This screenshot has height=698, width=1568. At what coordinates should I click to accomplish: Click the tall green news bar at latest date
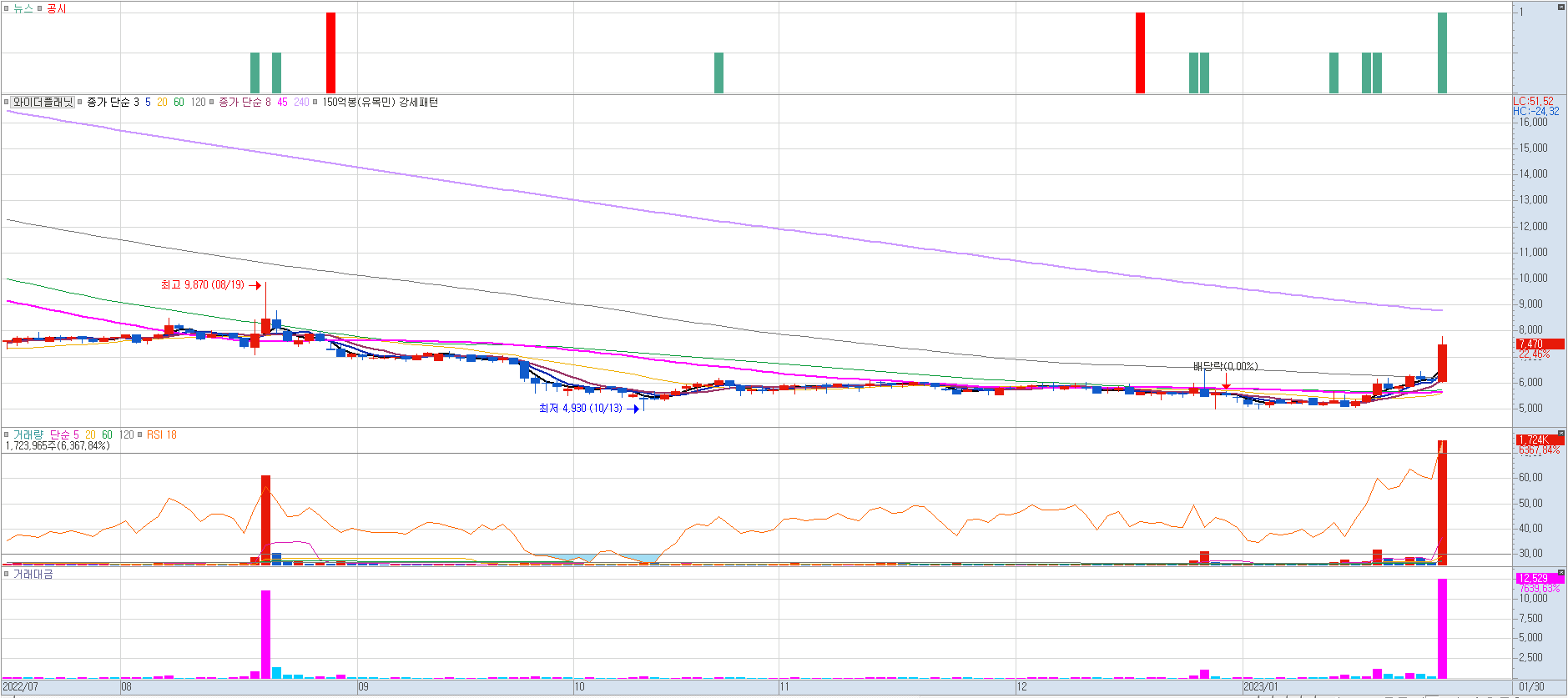point(1442,53)
